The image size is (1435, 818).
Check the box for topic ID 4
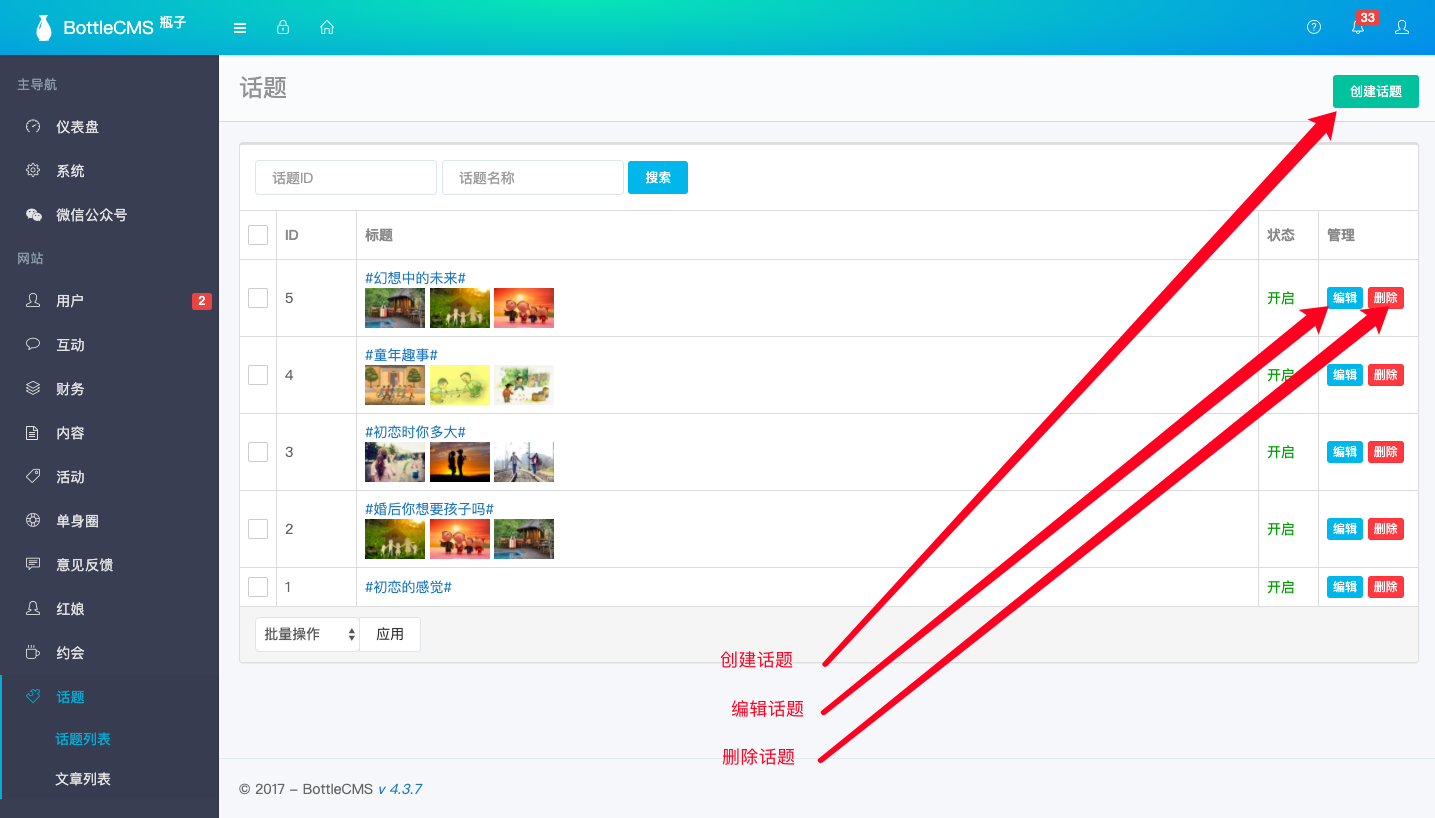pos(258,375)
